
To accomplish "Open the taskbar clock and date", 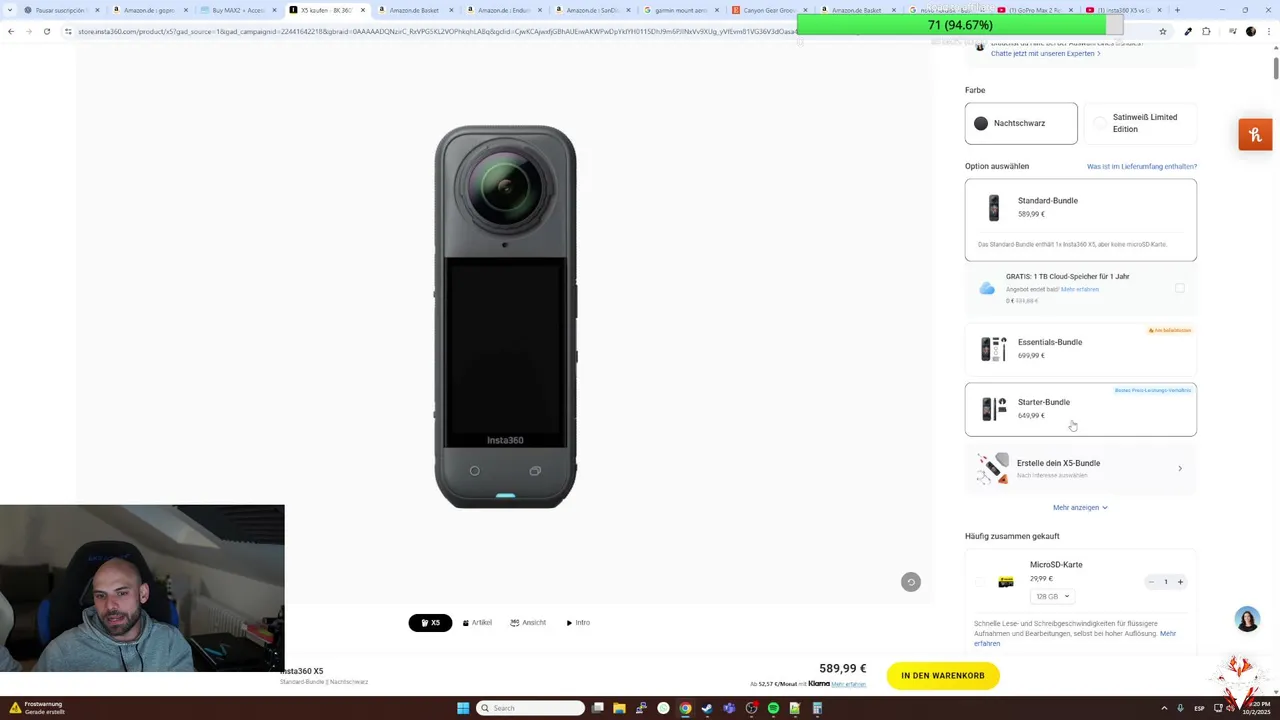I will pos(1255,708).
